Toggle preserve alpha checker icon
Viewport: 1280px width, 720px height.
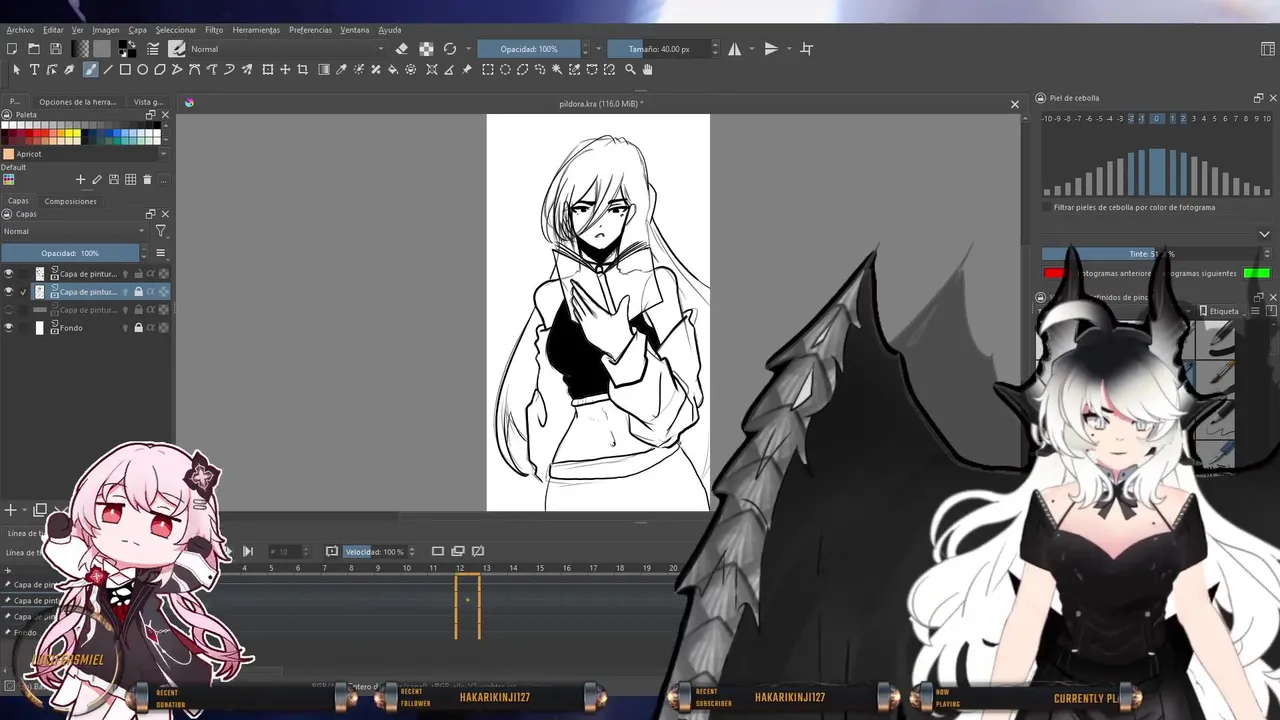(426, 48)
